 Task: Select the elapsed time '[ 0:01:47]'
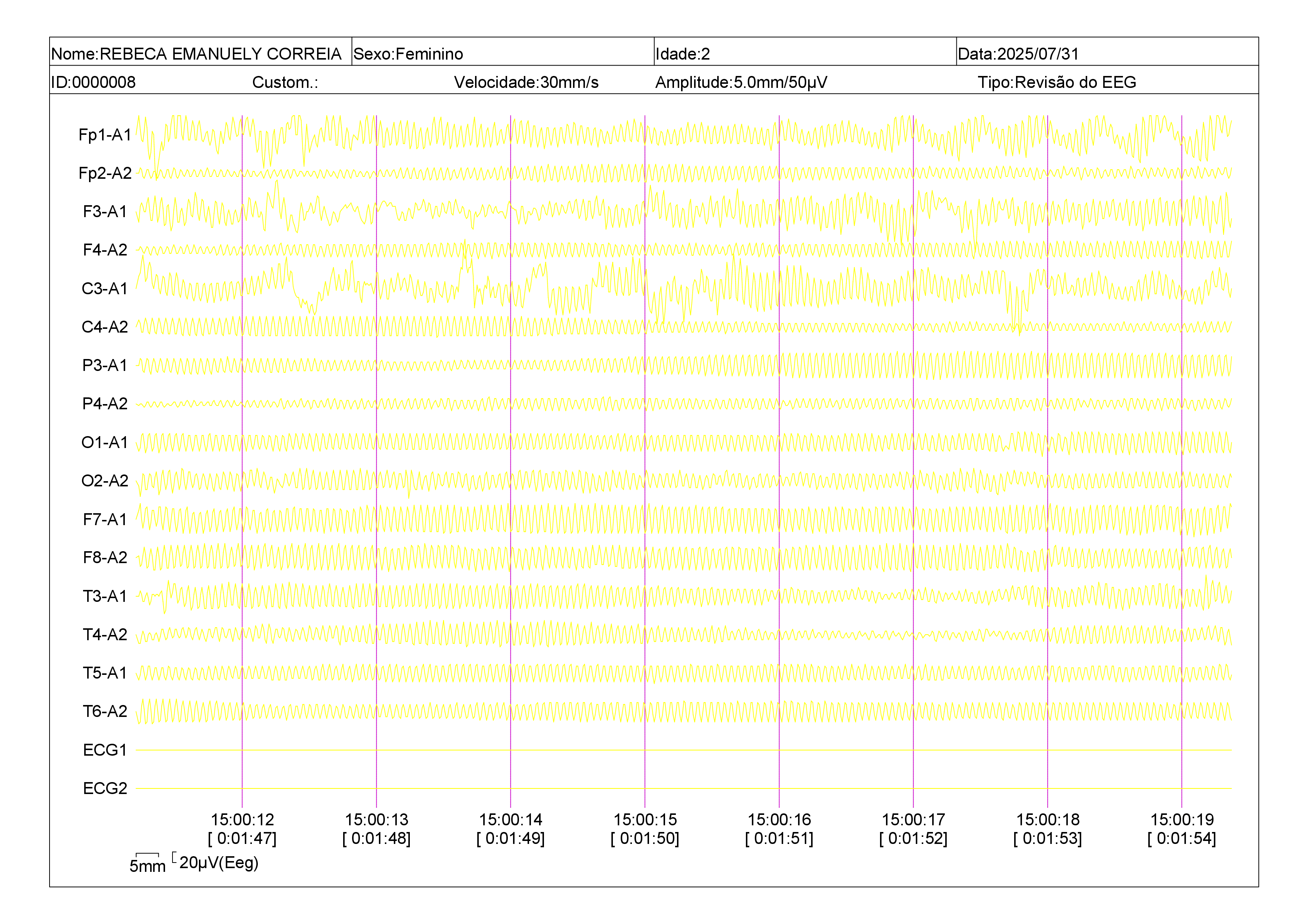(x=243, y=839)
